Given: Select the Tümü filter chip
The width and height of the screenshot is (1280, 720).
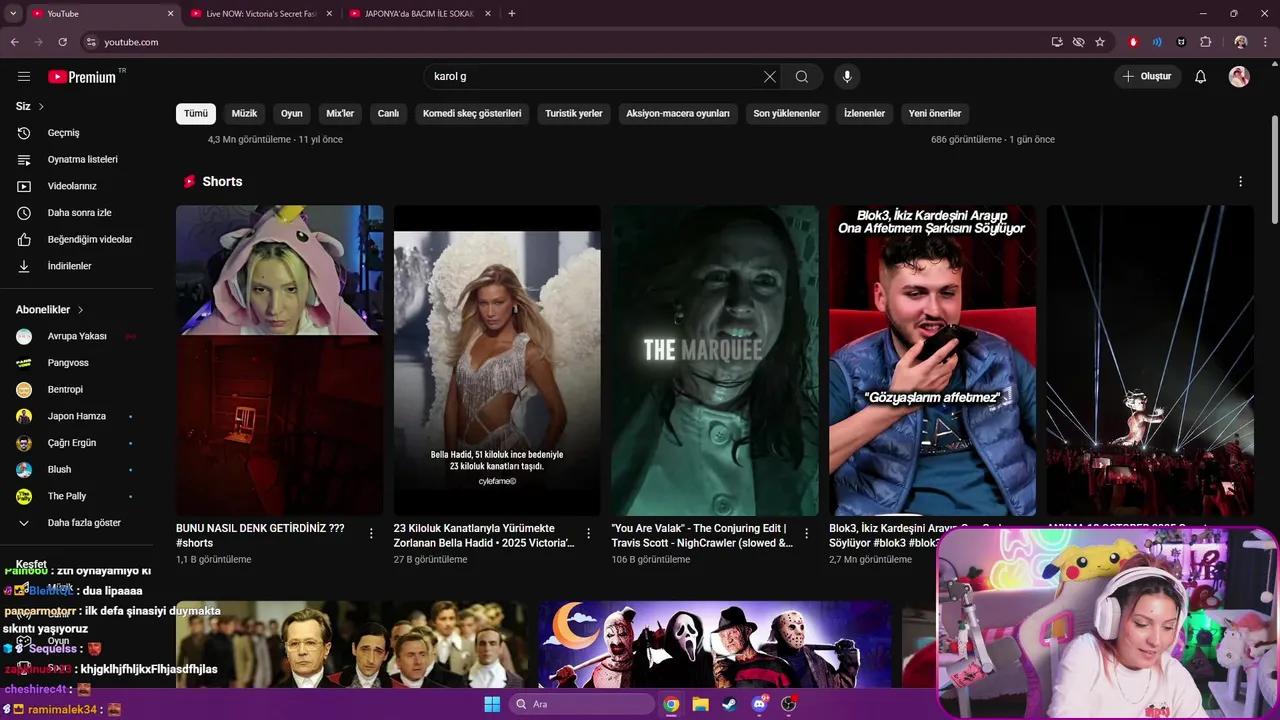Looking at the screenshot, I should [x=196, y=113].
